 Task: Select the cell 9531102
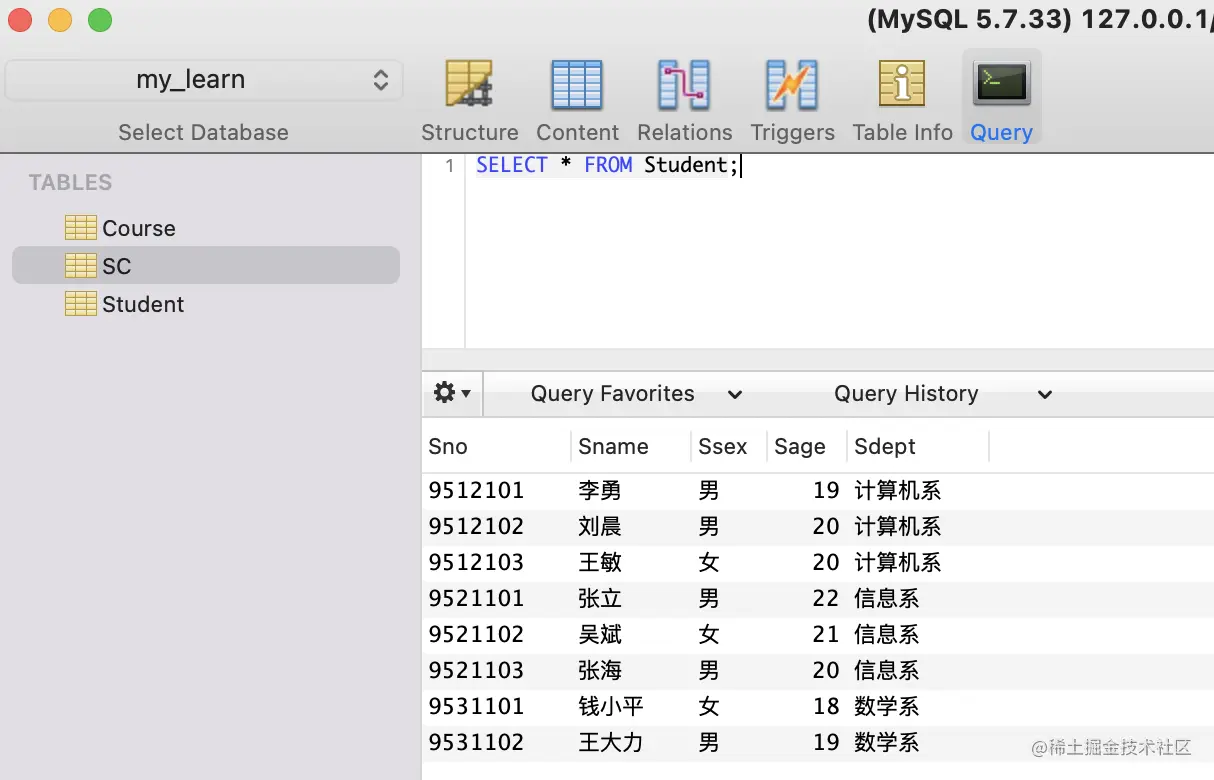coord(476,743)
